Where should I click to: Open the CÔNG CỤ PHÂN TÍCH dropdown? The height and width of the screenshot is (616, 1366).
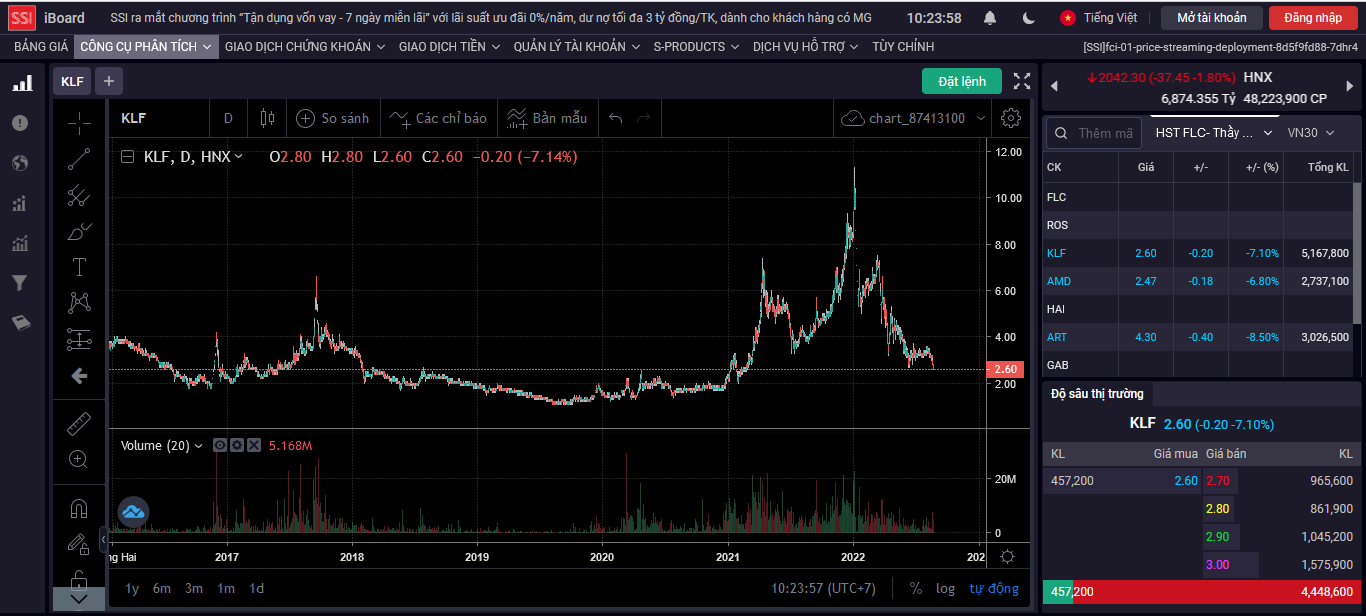pos(146,47)
